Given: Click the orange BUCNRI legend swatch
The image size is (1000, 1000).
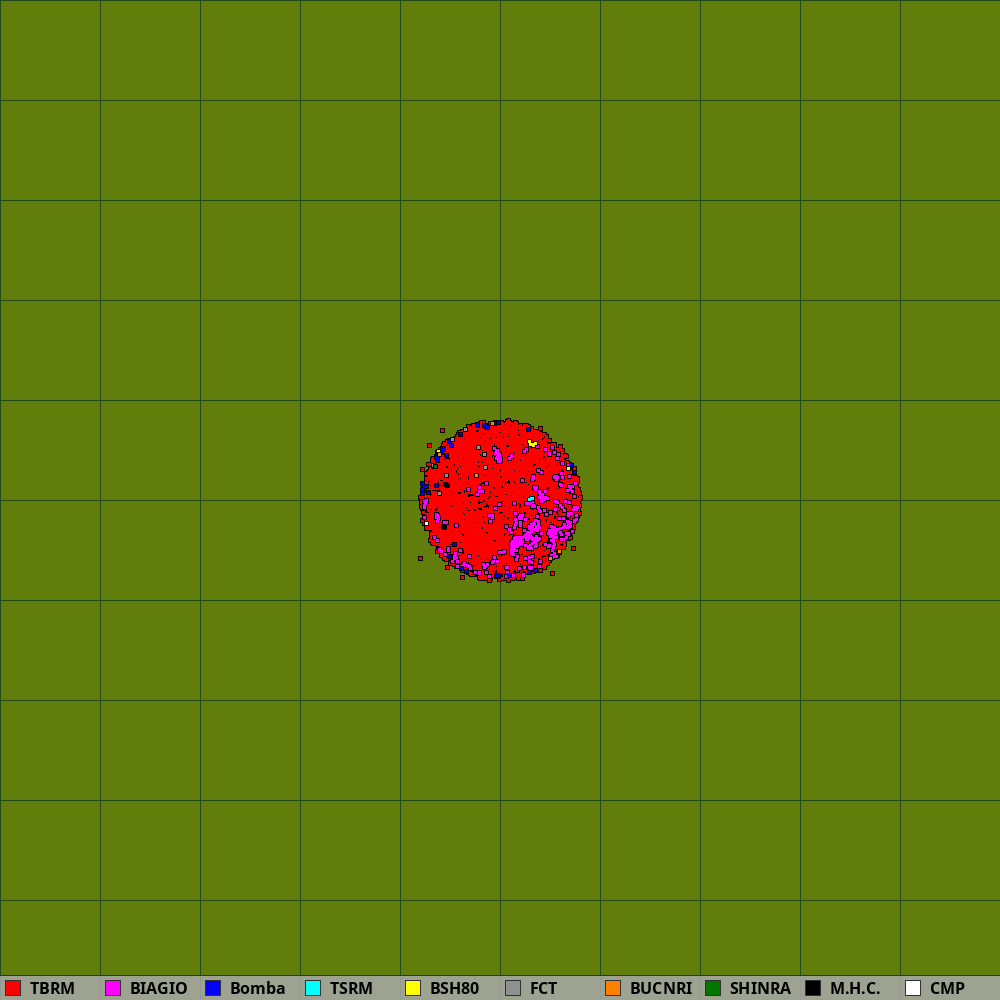Looking at the screenshot, I should point(613,988).
